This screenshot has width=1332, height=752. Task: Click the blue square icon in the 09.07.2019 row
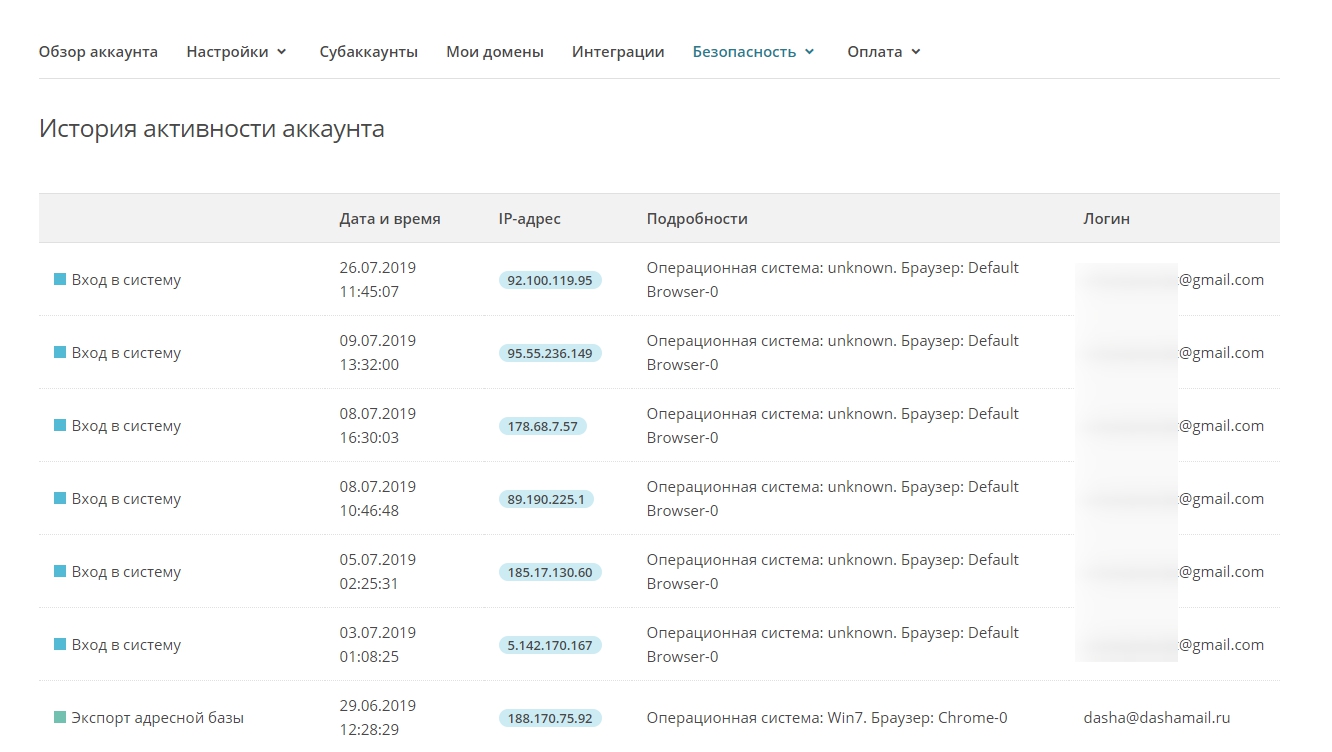[x=60, y=353]
